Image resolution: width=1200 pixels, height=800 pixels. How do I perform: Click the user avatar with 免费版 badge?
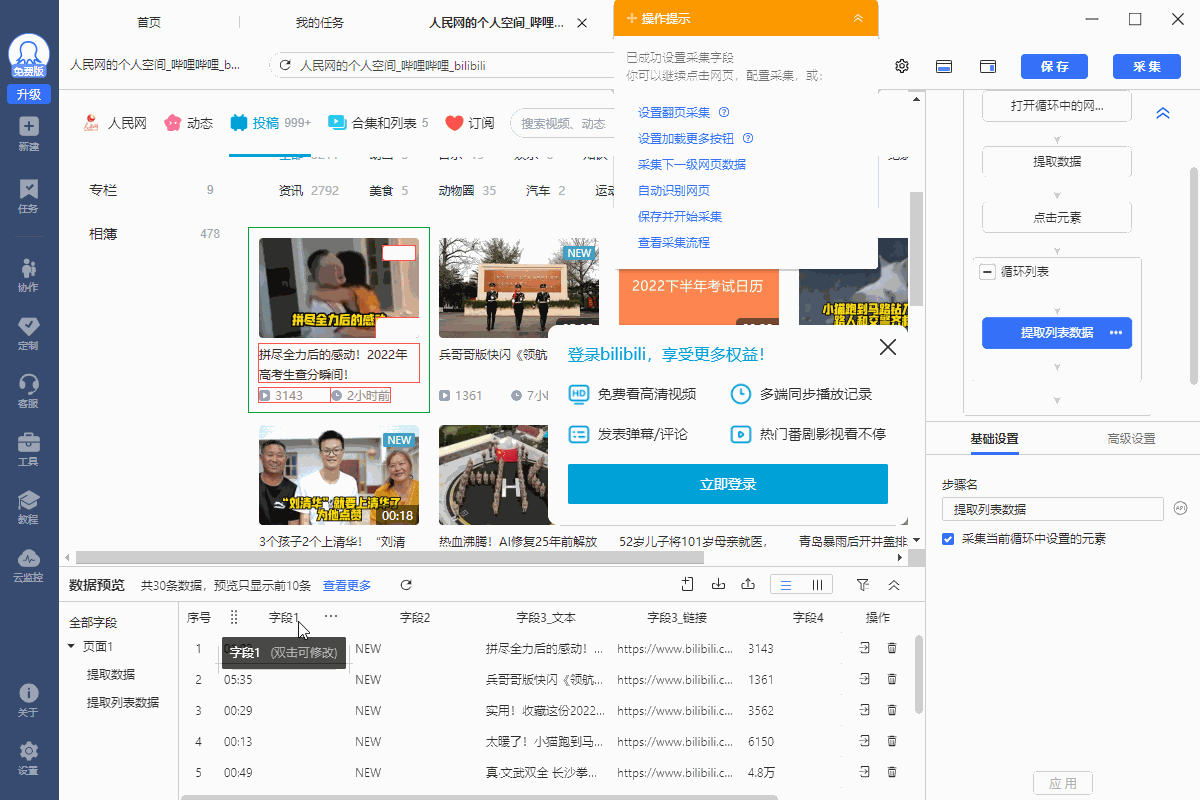point(29,56)
